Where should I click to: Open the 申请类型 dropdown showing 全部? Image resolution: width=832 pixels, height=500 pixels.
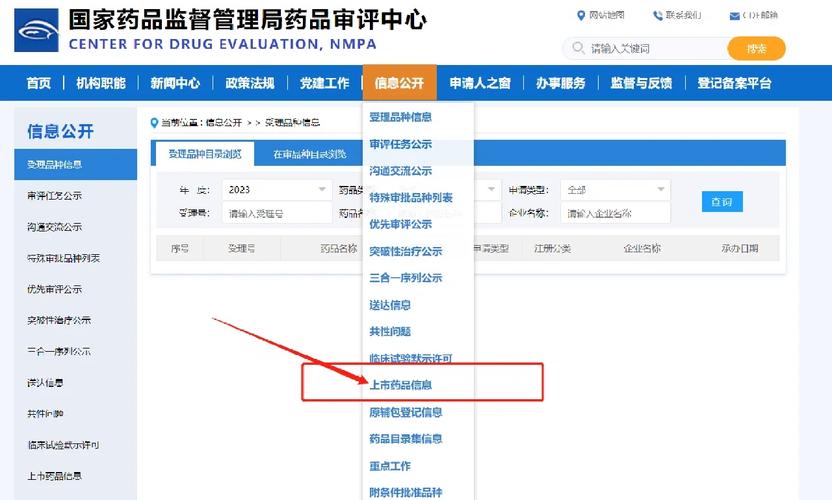(616, 190)
